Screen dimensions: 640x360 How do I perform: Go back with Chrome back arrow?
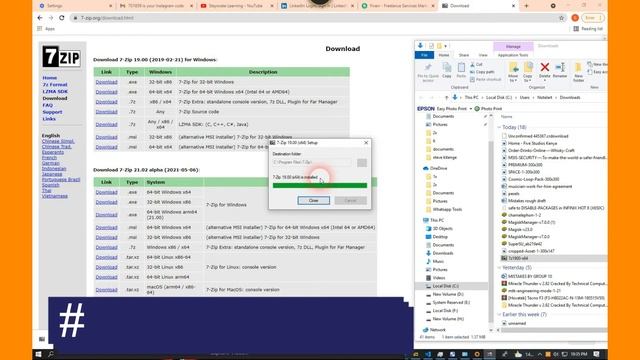pyautogui.click(x=40, y=18)
